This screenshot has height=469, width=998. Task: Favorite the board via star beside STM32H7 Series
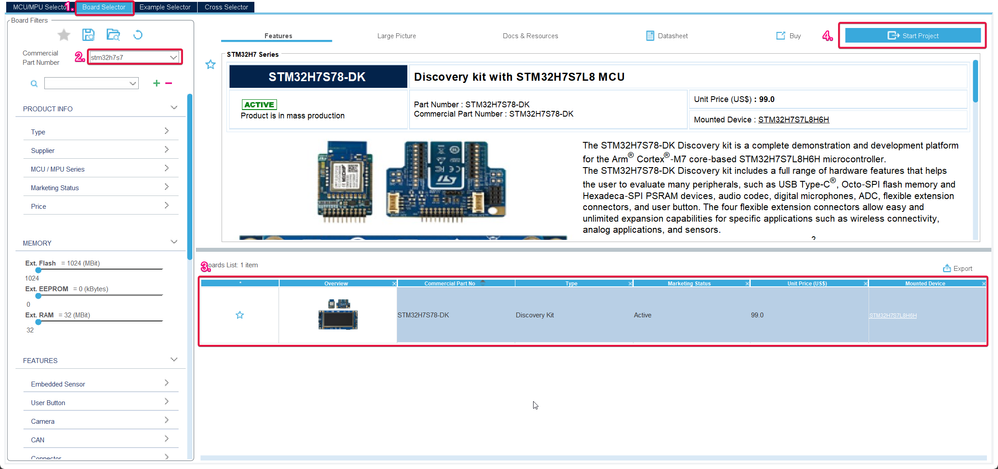(211, 64)
